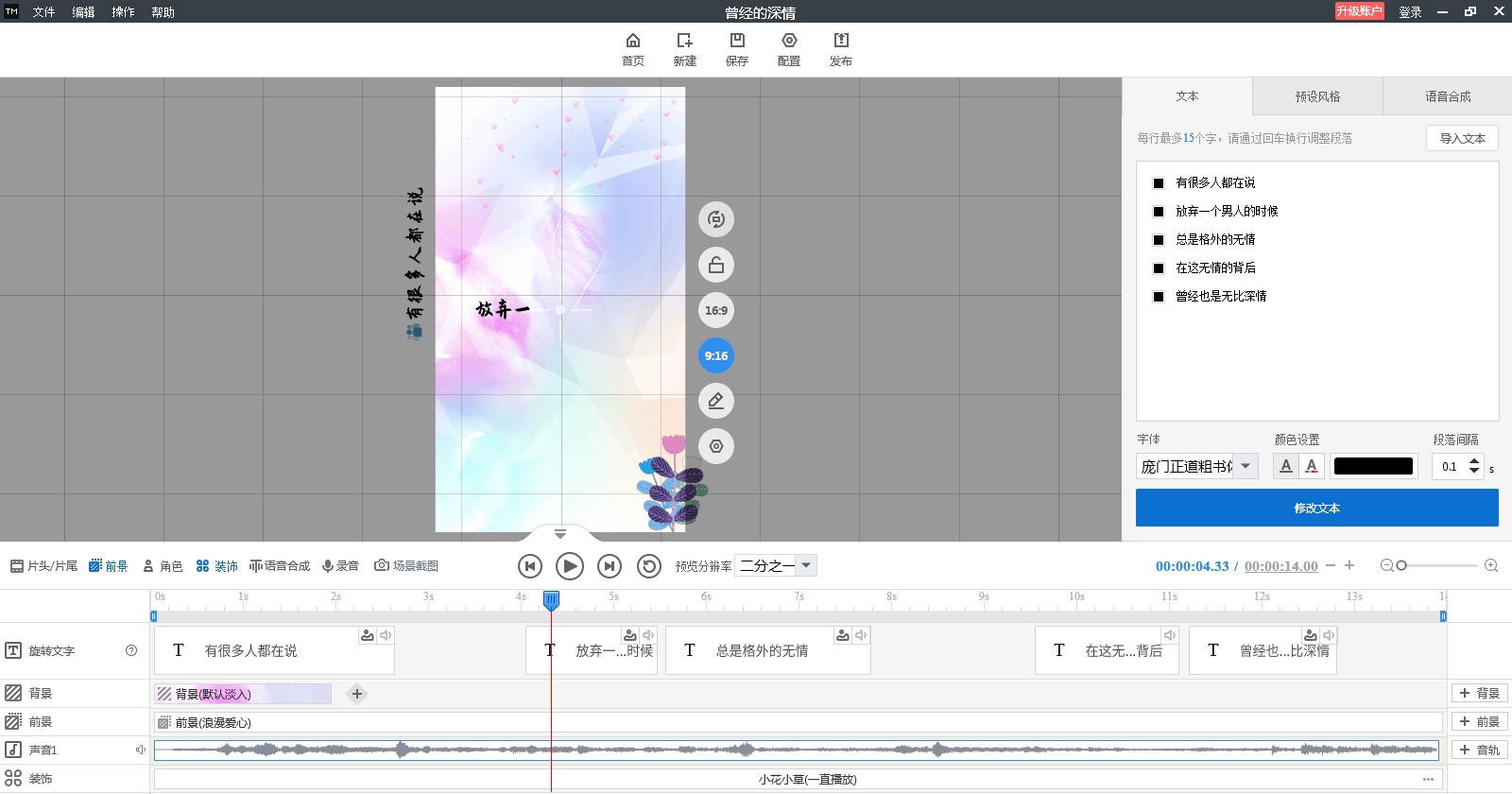This screenshot has width=1512, height=794.
Task: Unlock canvas with the lock icon
Action: point(716,265)
